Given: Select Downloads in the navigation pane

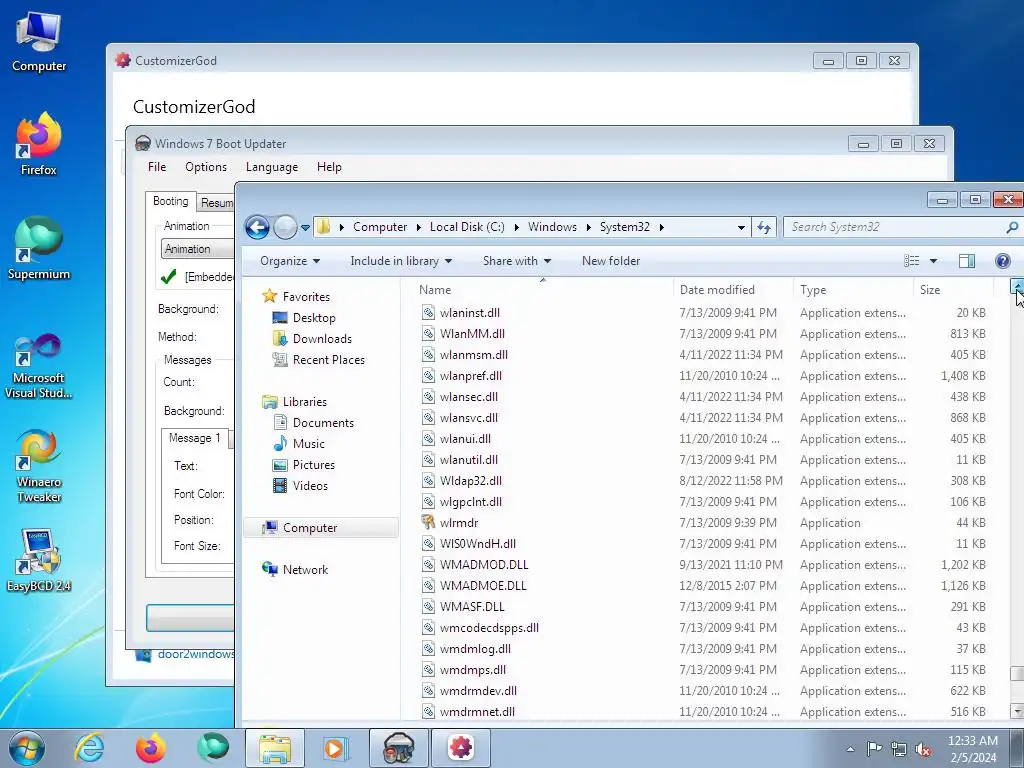Looking at the screenshot, I should coord(312,338).
